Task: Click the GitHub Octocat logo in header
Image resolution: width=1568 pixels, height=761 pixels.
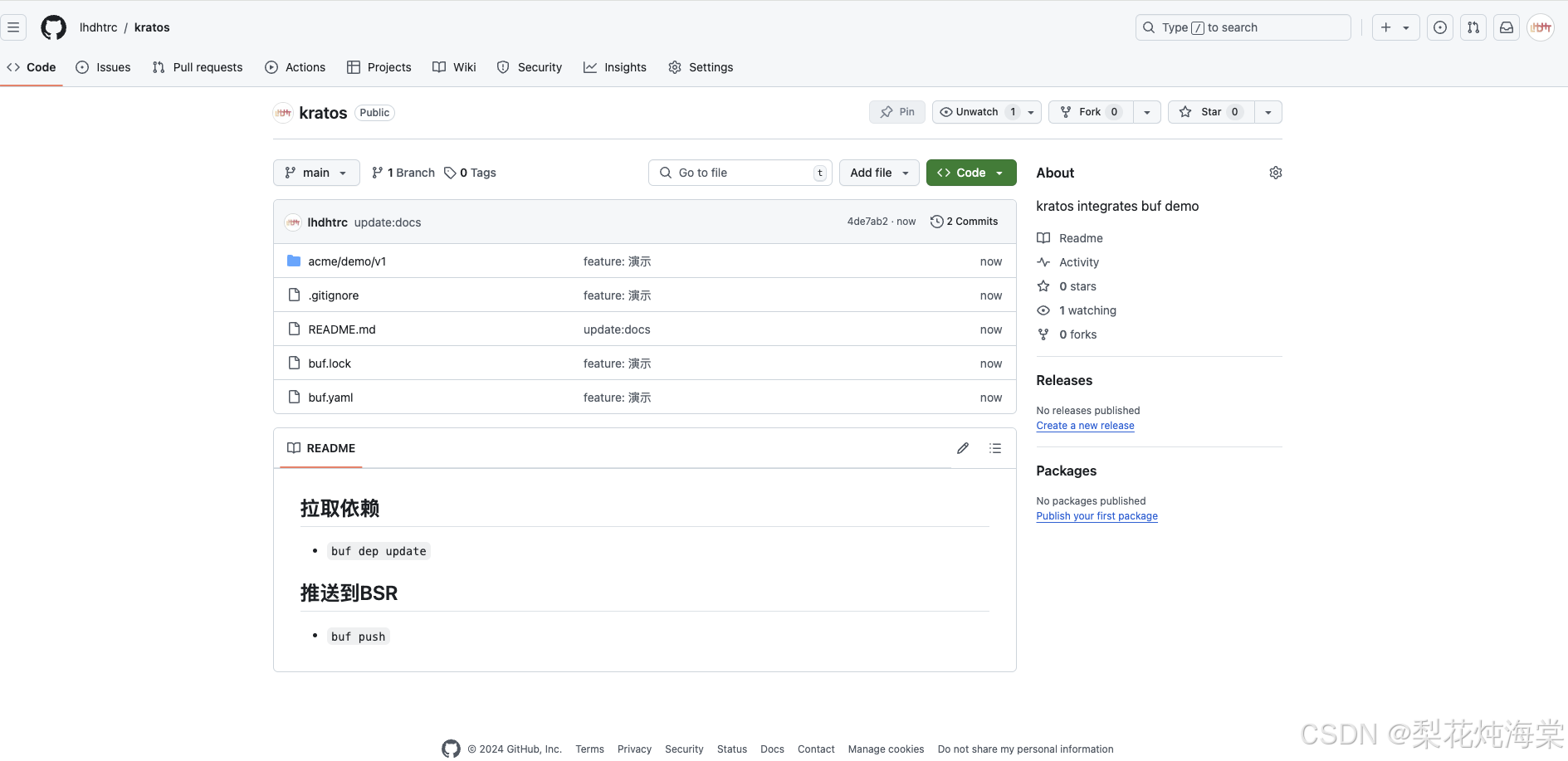Action: [x=54, y=27]
